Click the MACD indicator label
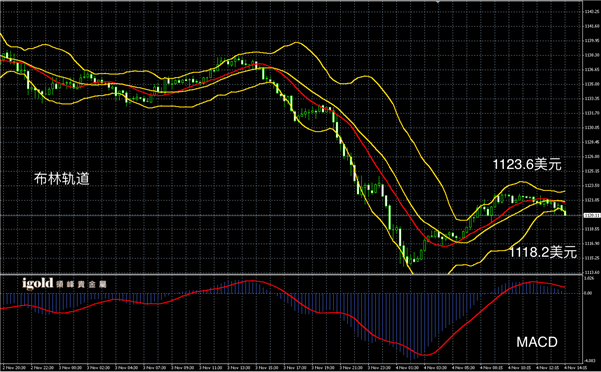Screen dimensions: 601x372 point(537,342)
